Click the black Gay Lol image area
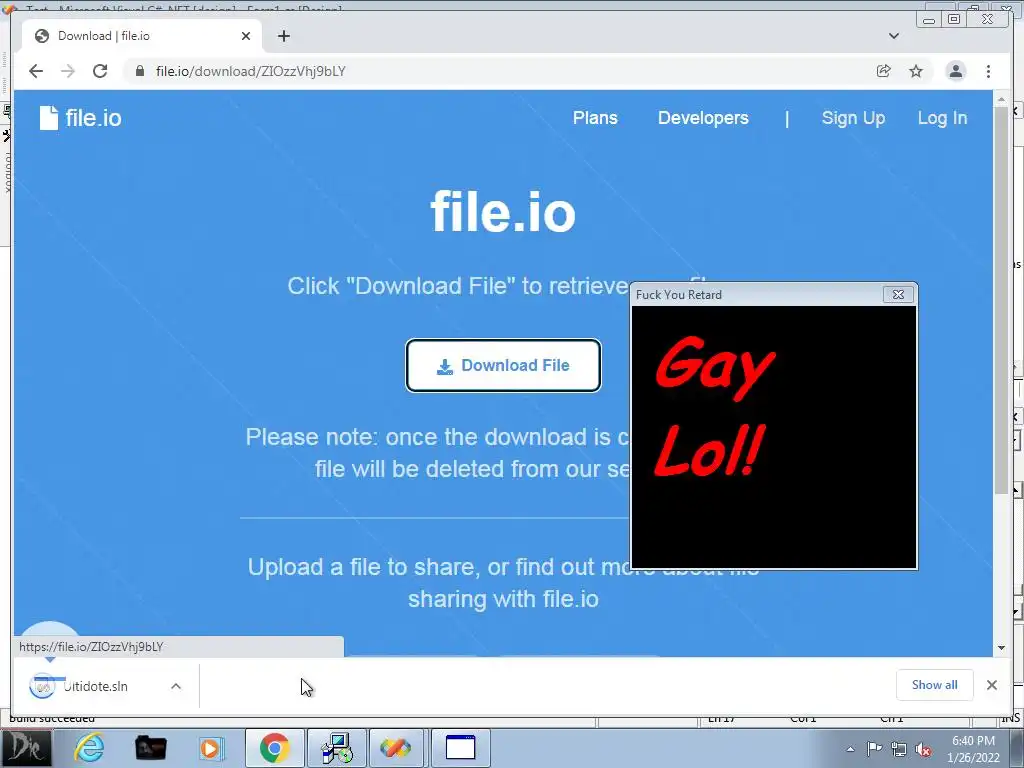The width and height of the screenshot is (1024, 768). click(774, 437)
